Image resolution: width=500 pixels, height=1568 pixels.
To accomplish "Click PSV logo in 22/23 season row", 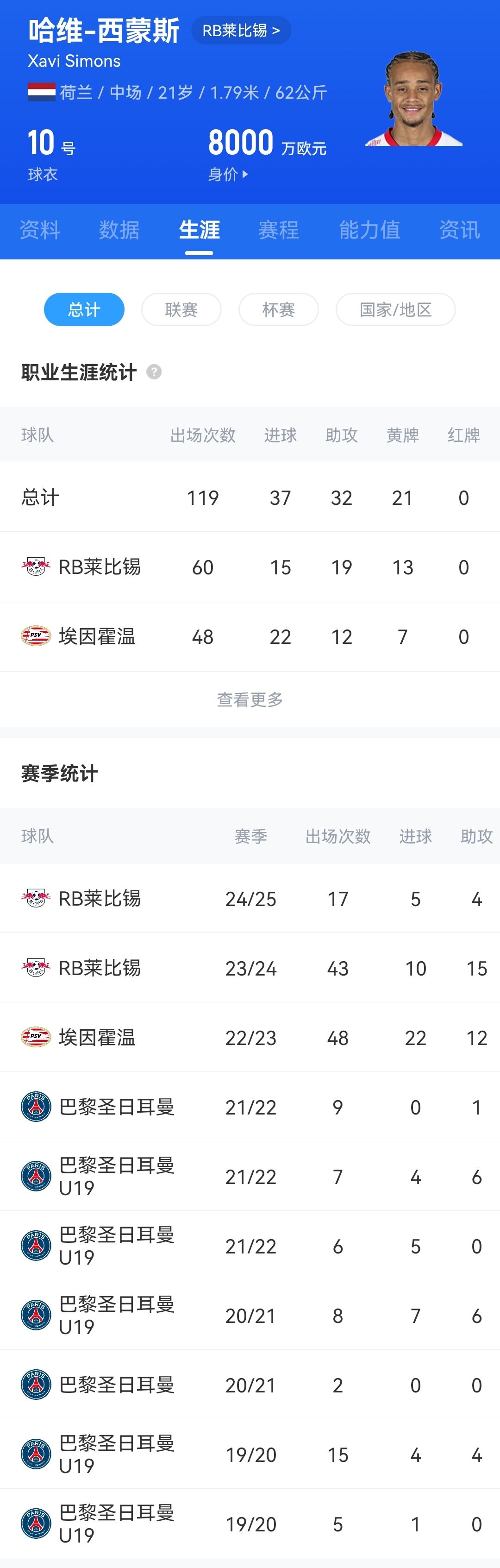I will coord(36,1037).
